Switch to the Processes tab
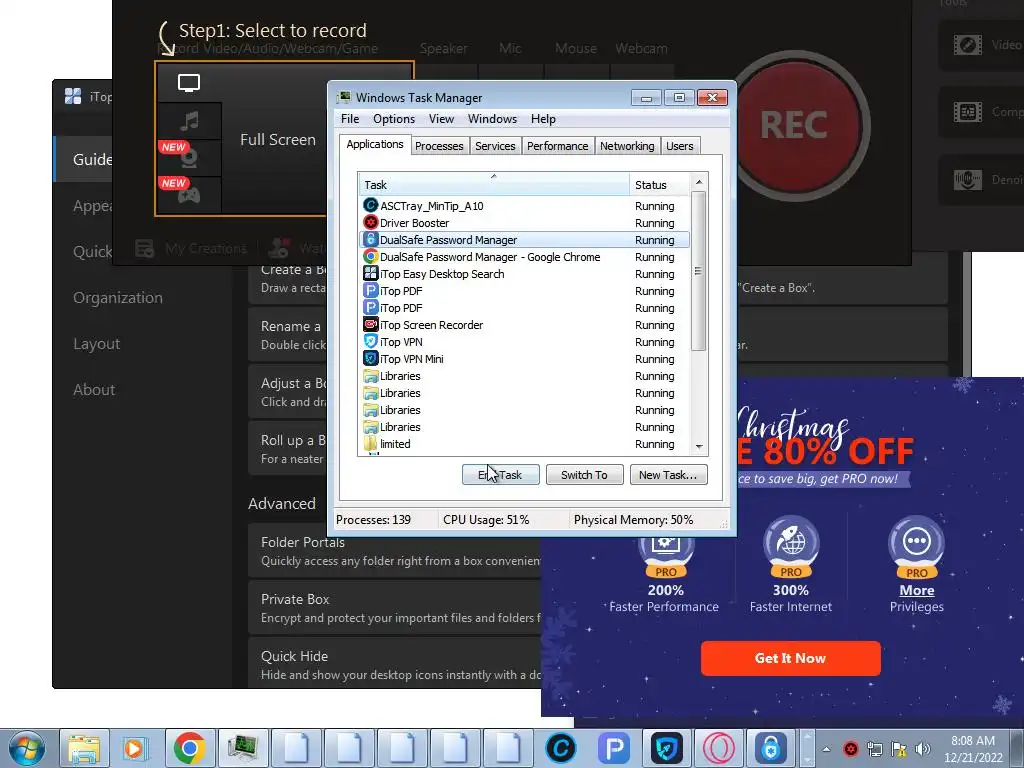 (439, 146)
